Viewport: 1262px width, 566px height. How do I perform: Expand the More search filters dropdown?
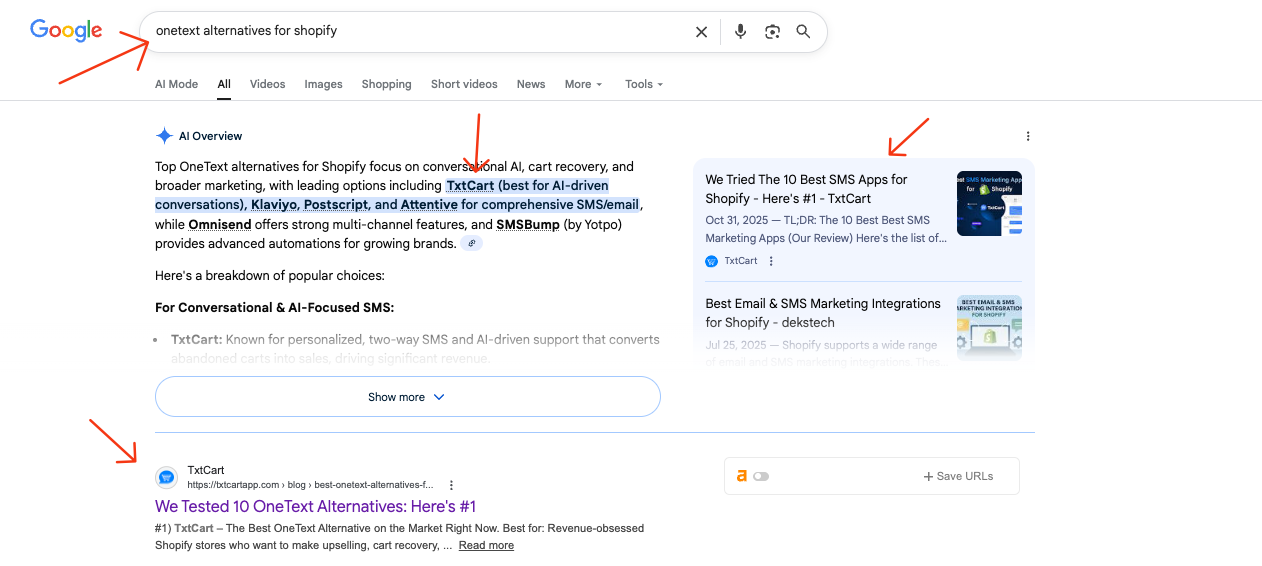583,84
